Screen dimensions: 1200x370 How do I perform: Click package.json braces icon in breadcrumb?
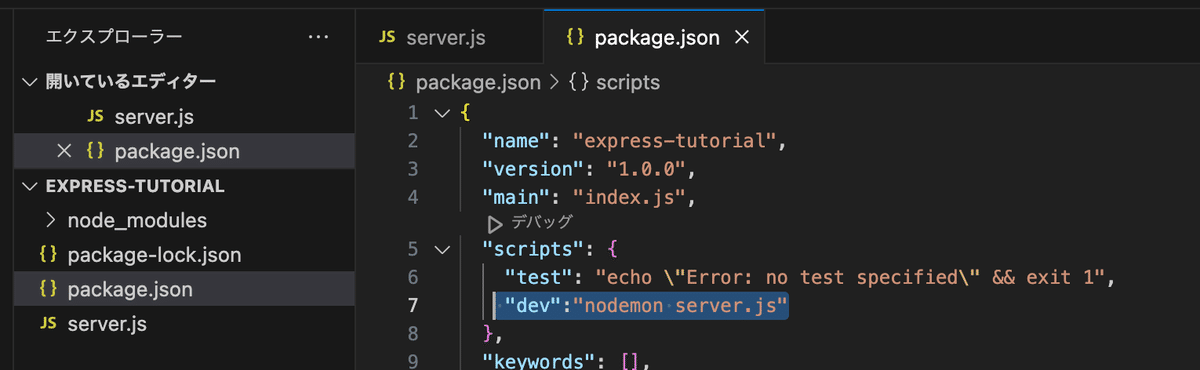coord(396,82)
